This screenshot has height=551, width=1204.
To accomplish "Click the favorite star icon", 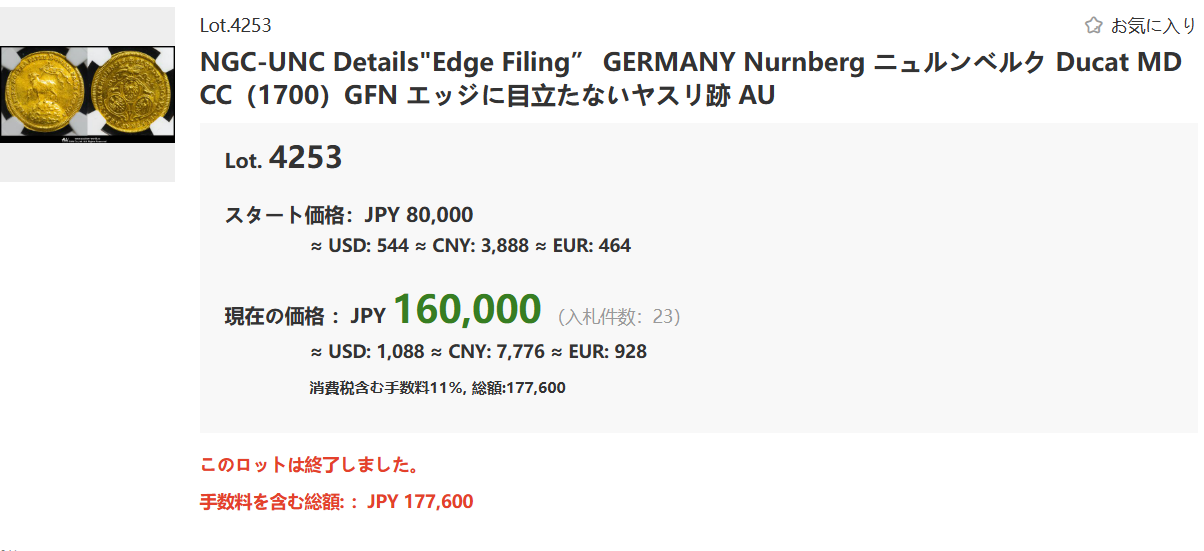I will [x=1094, y=25].
